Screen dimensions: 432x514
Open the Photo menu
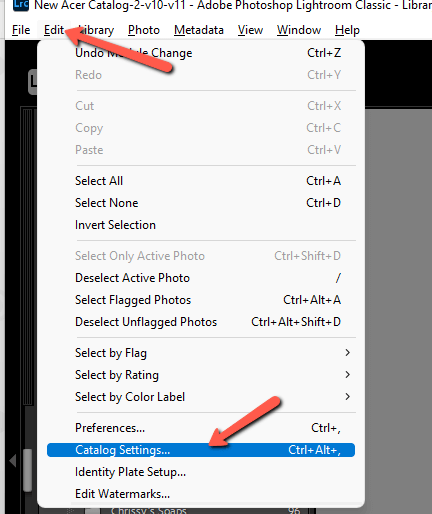point(144,30)
